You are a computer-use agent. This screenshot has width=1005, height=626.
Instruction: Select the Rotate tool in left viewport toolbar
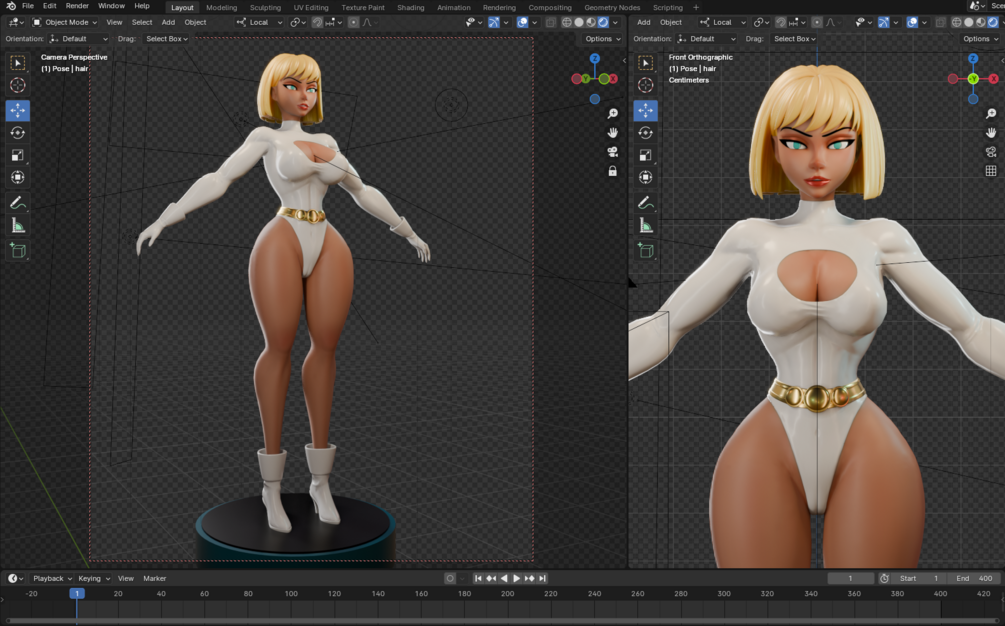click(x=17, y=133)
